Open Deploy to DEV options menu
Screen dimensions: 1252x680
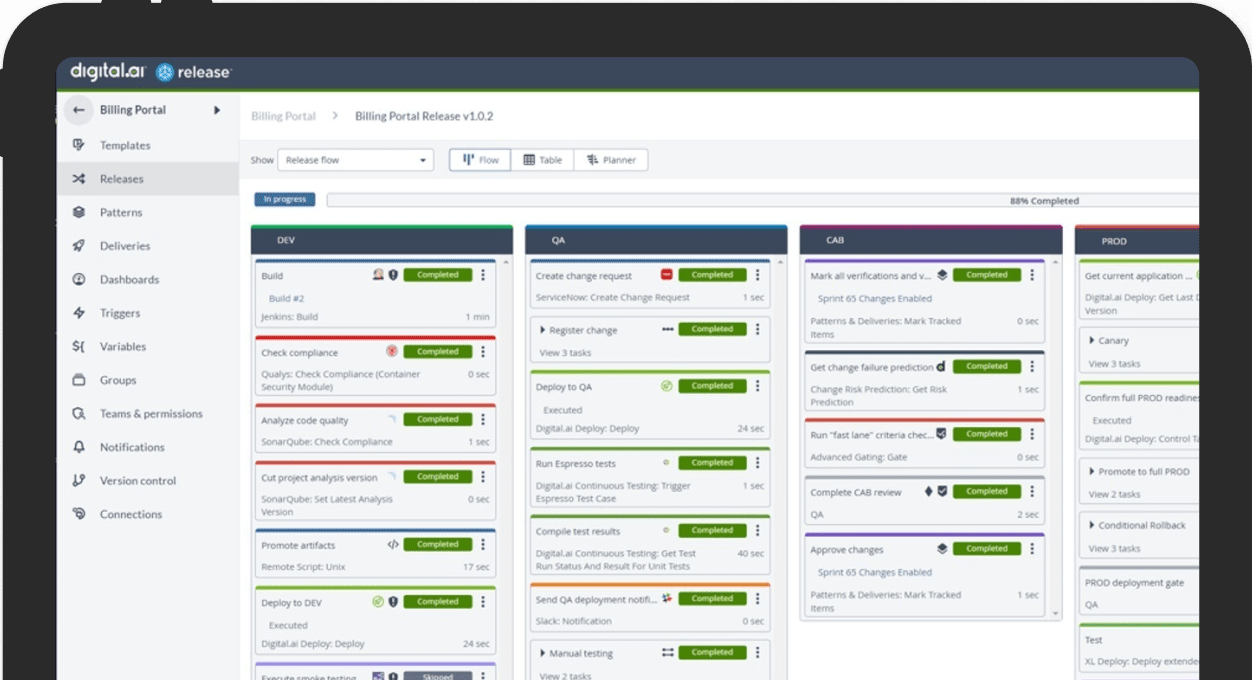(483, 602)
